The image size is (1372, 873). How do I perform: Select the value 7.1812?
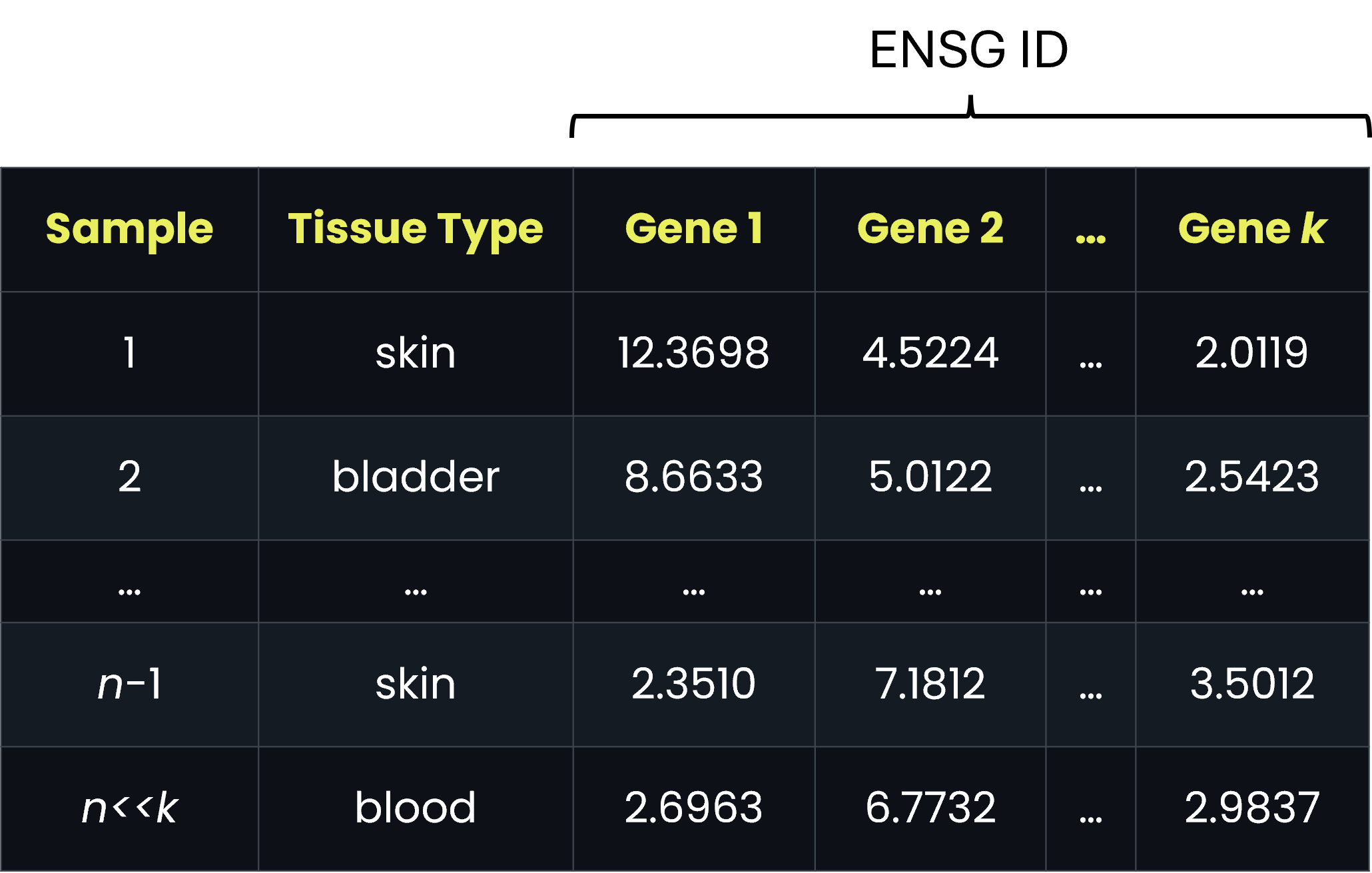[x=930, y=685]
